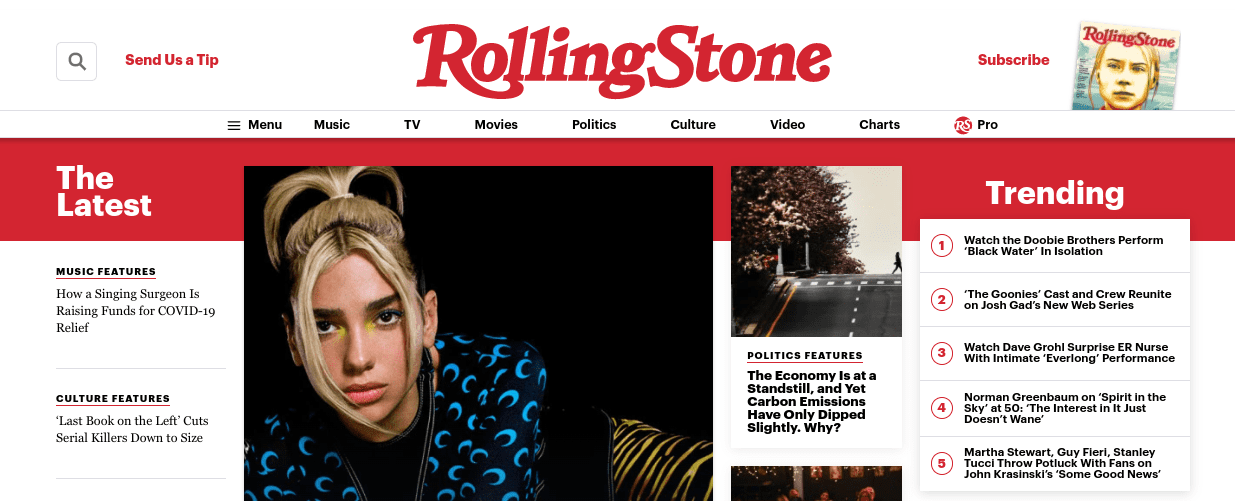Open the magazine cover thumbnail
Screen dimensions: 1235x501
1128,66
